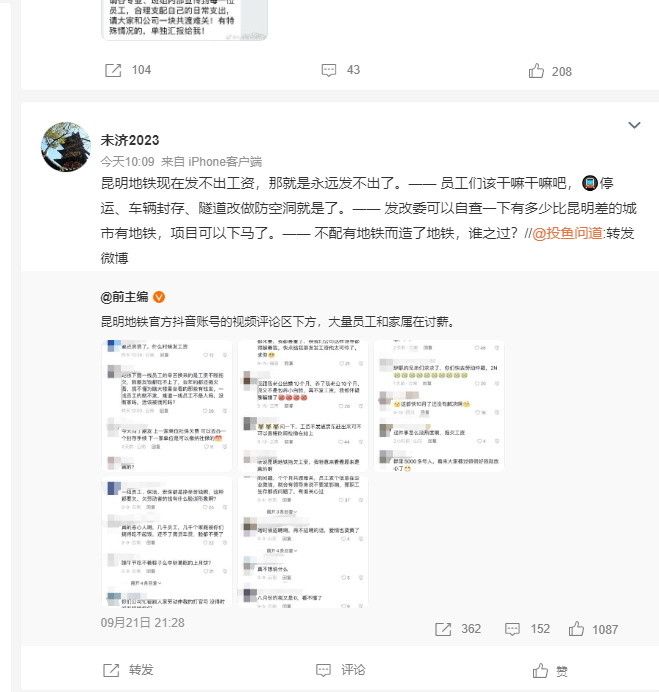Open the bottom-middle screenshot thumbnail in grid

pyautogui.click(x=303, y=542)
